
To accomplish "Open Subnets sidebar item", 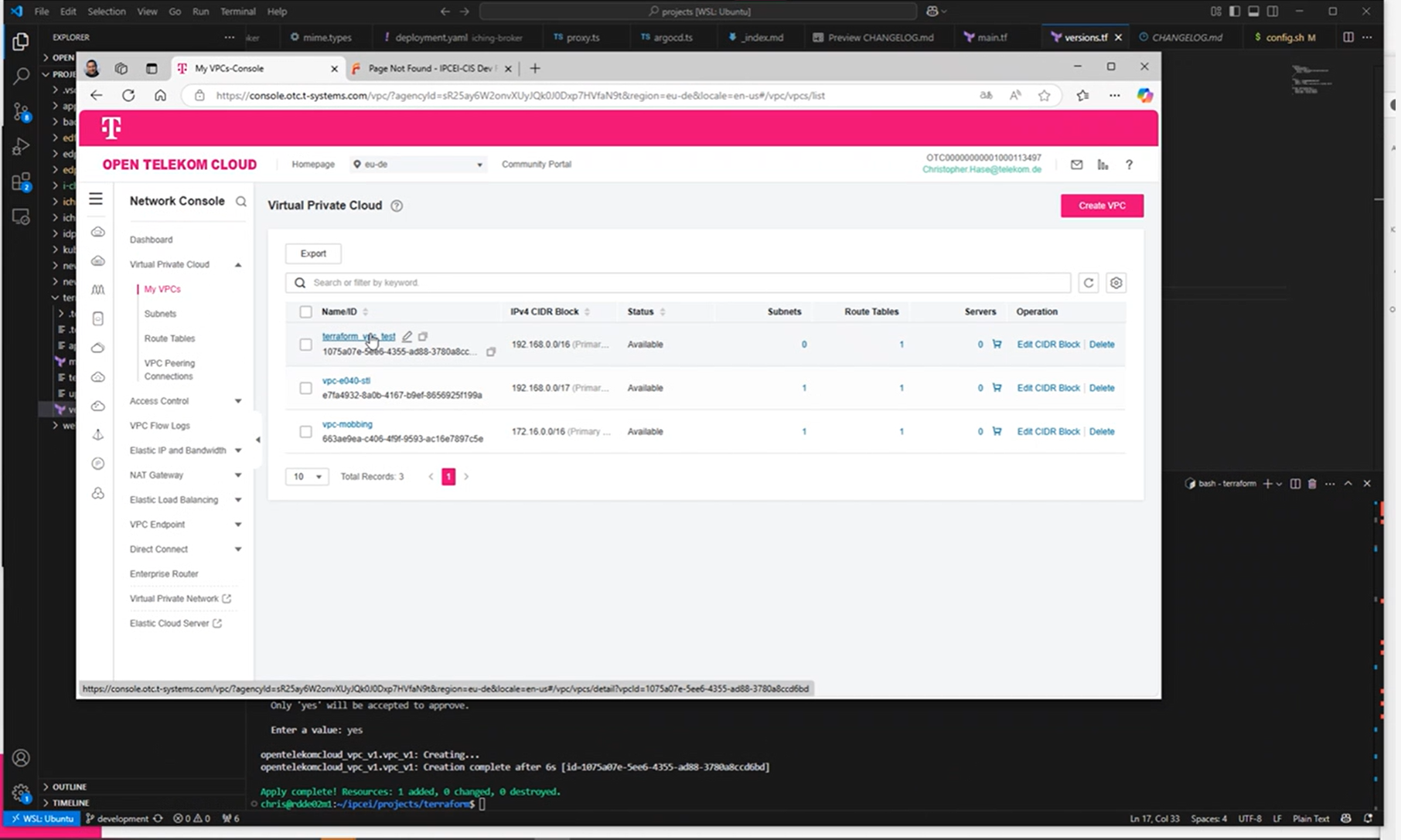I will click(x=160, y=314).
